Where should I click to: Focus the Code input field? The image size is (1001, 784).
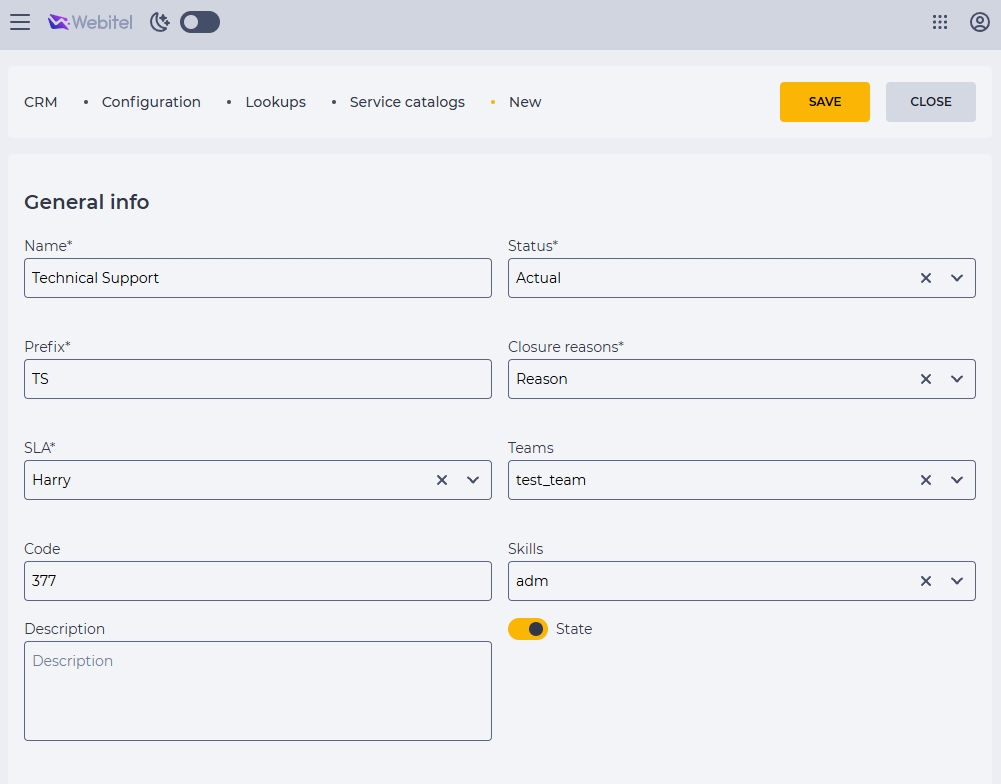258,581
